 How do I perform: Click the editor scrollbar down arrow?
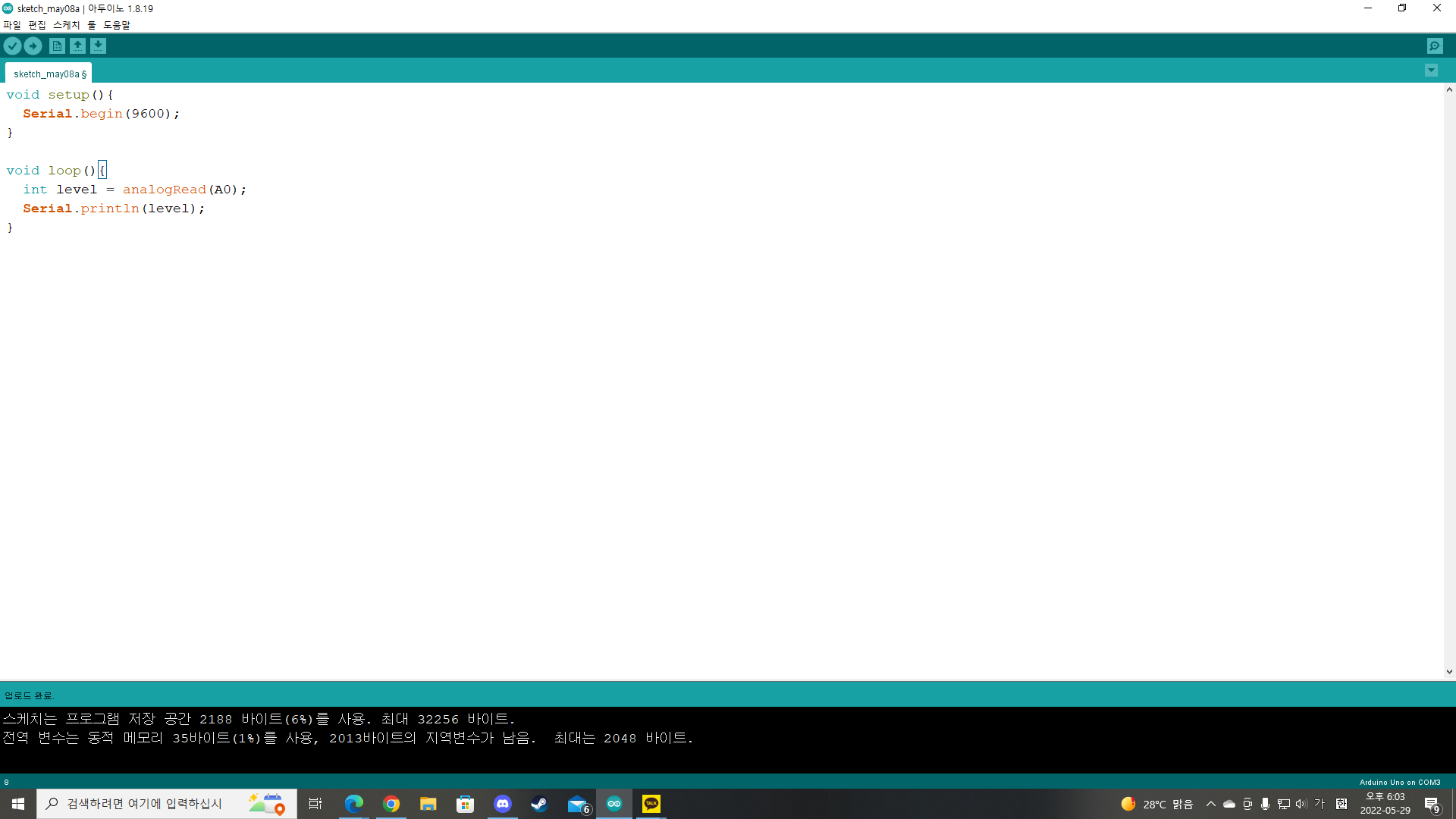pos(1449,672)
